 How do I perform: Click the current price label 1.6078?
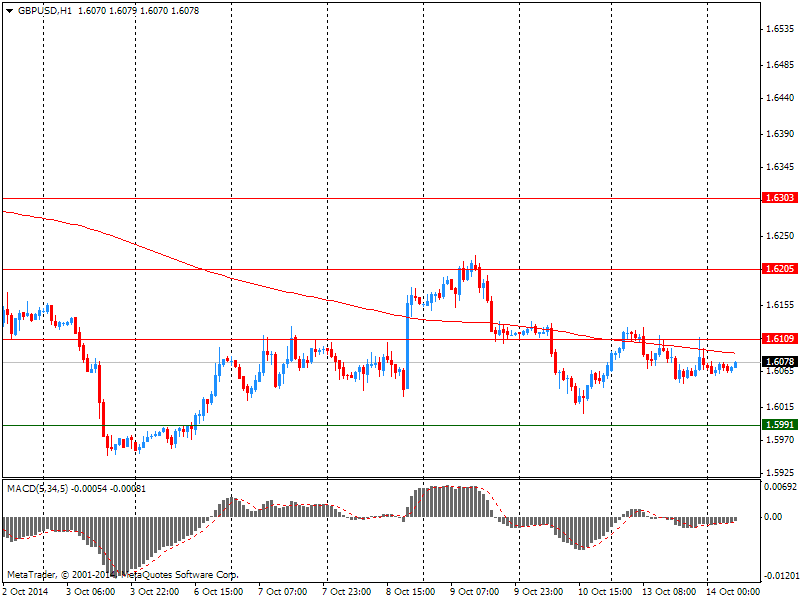pyautogui.click(x=779, y=361)
